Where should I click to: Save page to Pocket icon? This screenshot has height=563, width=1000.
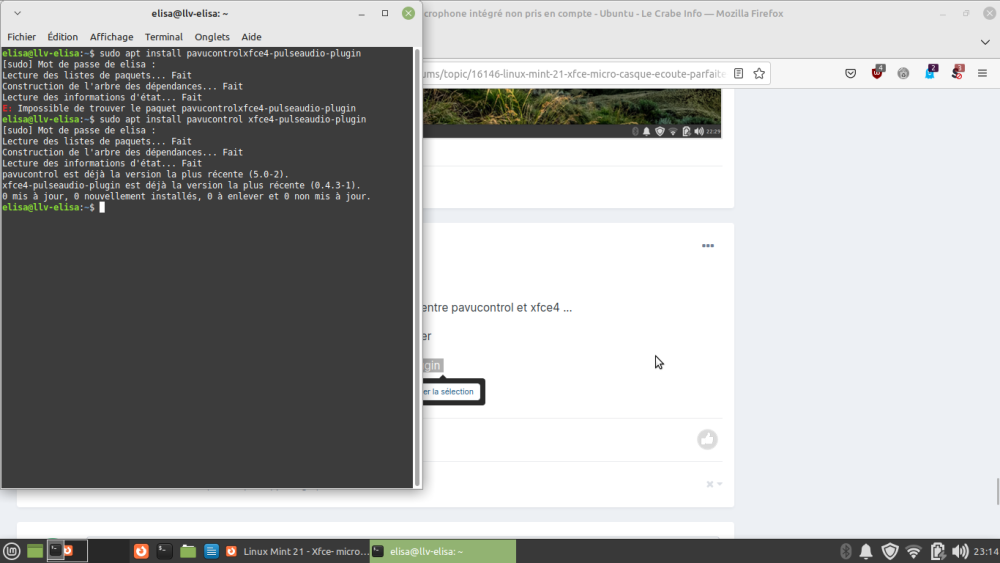pos(850,73)
